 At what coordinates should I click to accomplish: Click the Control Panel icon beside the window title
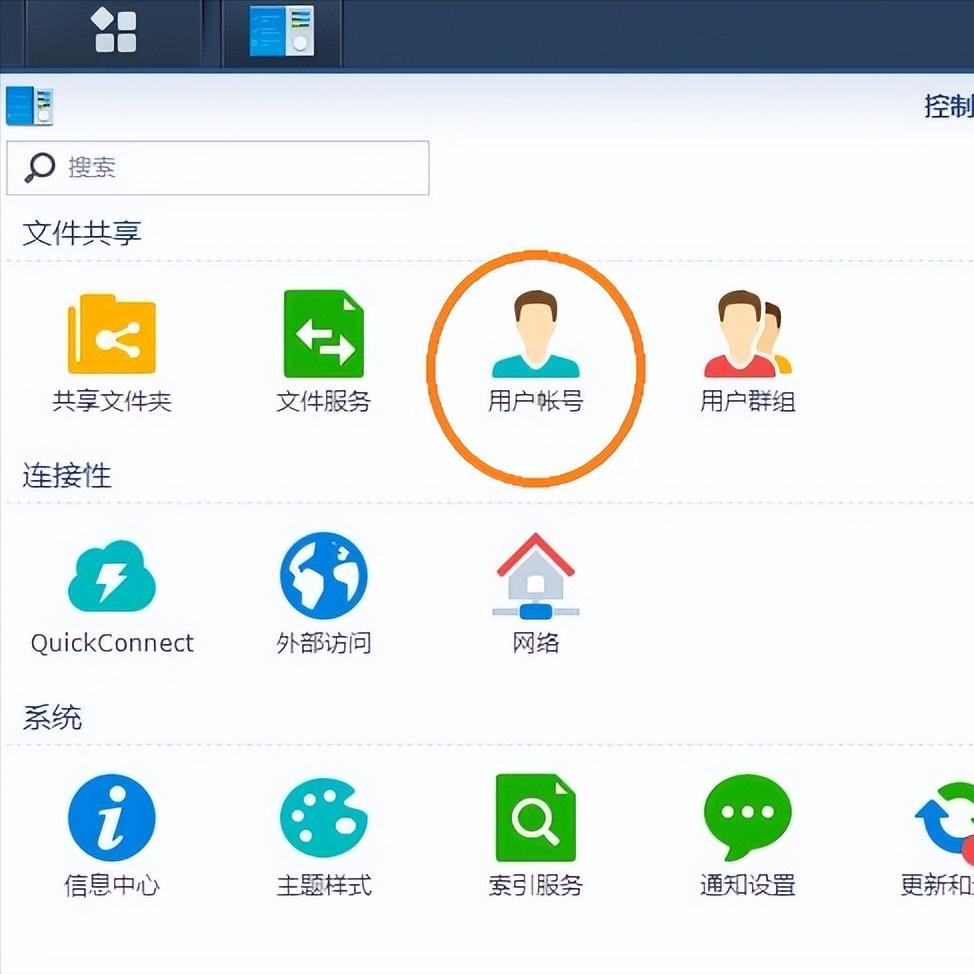coord(27,104)
